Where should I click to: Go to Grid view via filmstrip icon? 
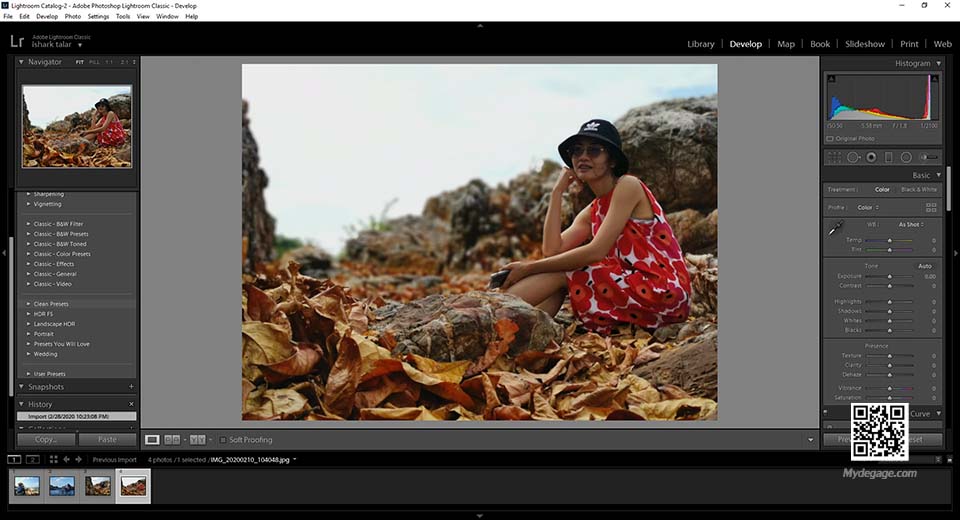coord(54,459)
